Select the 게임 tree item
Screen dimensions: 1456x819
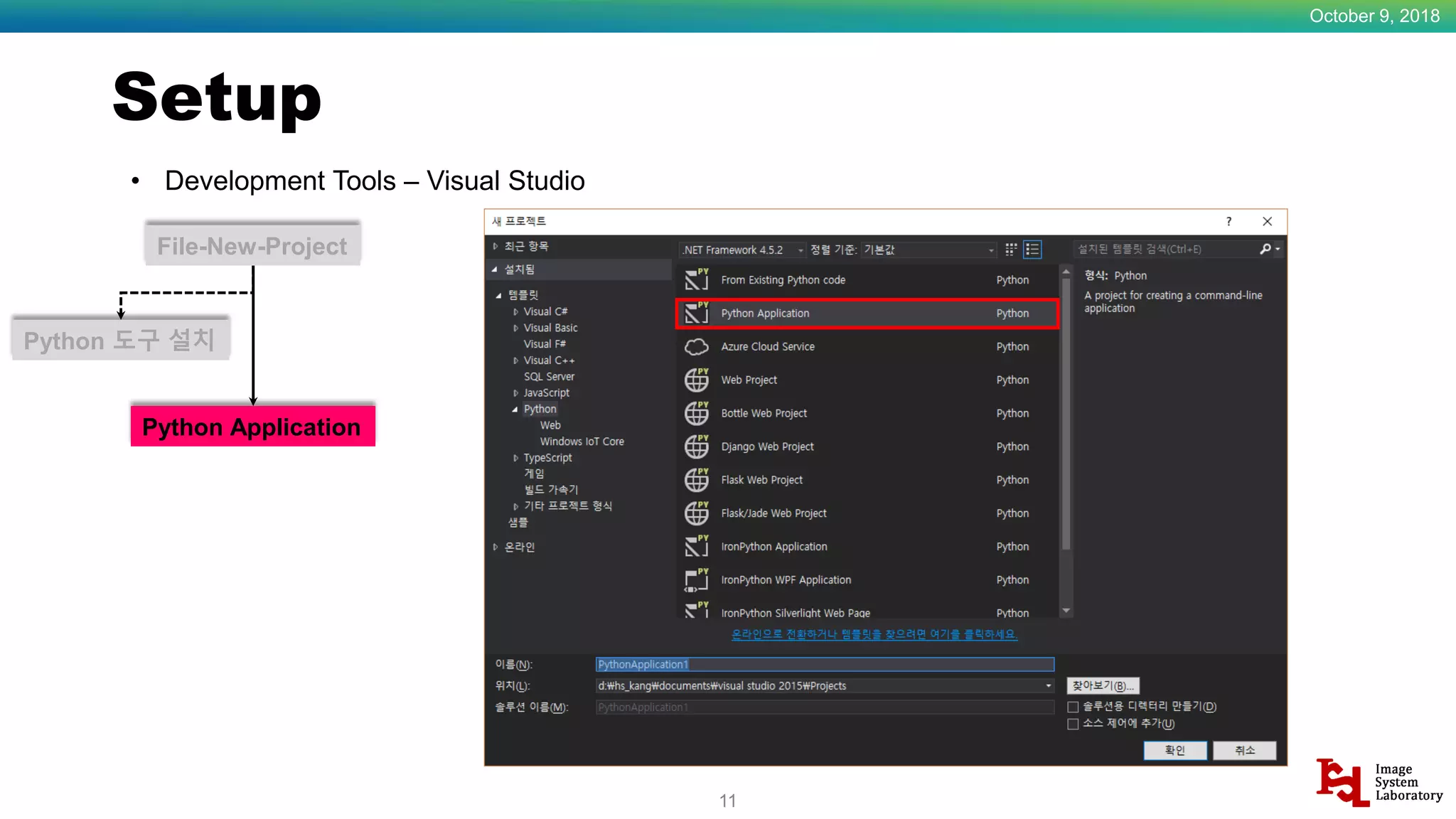coord(534,473)
